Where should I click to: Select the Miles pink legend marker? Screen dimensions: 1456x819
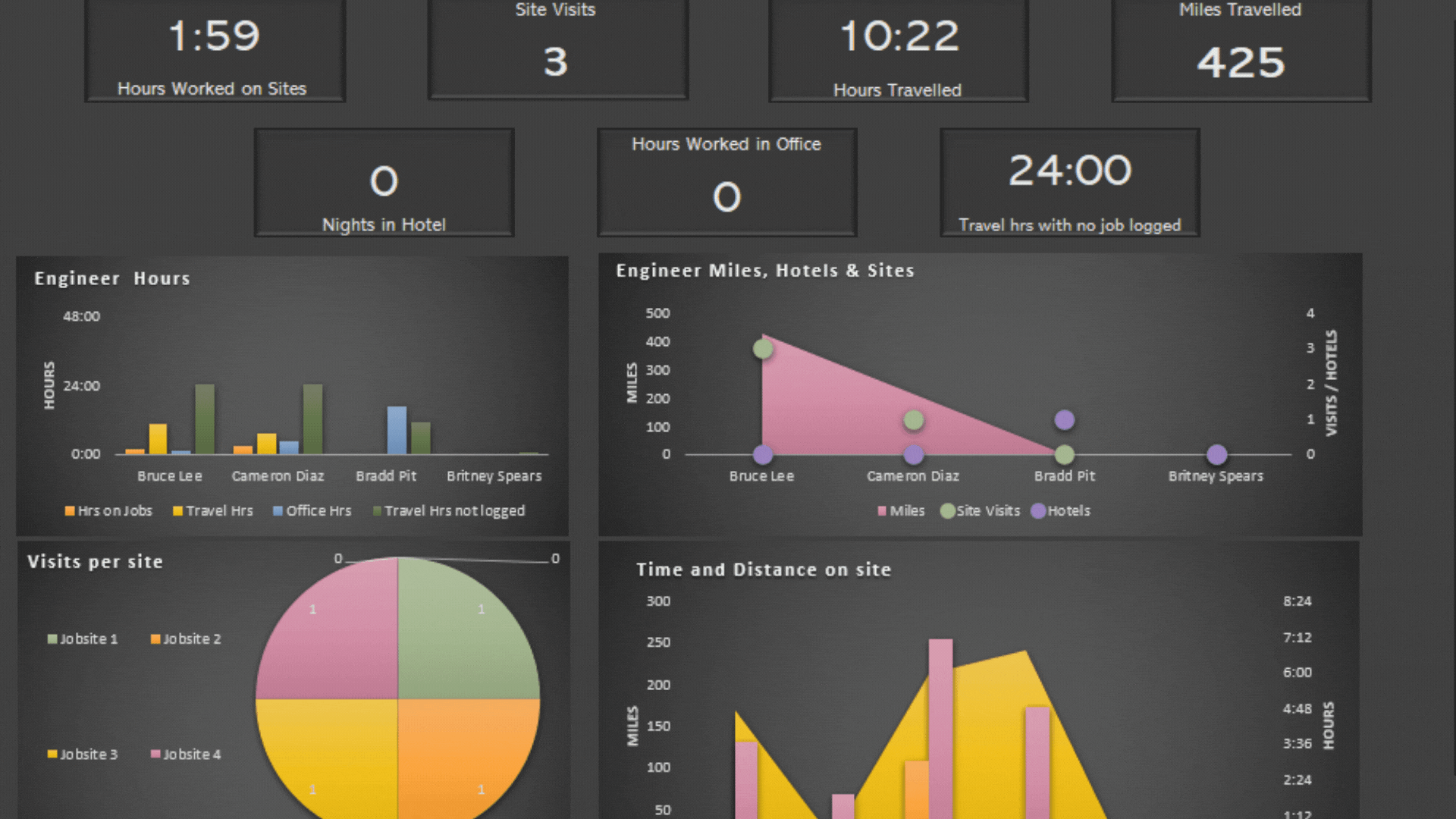(882, 511)
